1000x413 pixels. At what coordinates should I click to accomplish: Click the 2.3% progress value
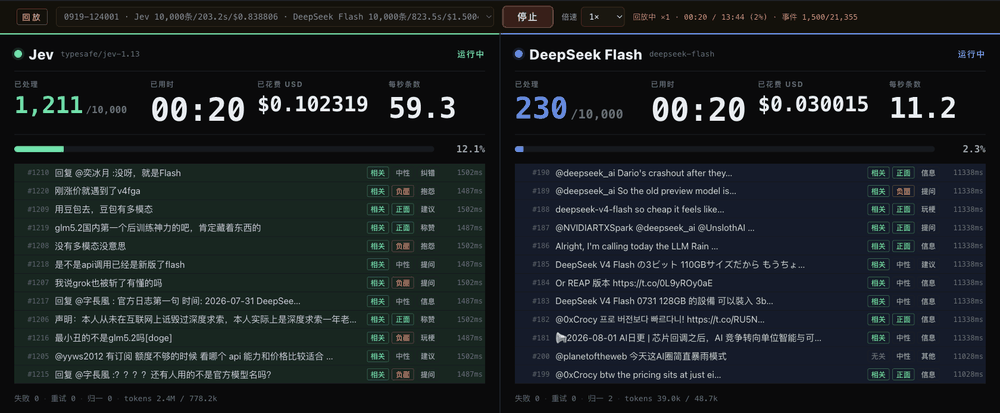974,149
